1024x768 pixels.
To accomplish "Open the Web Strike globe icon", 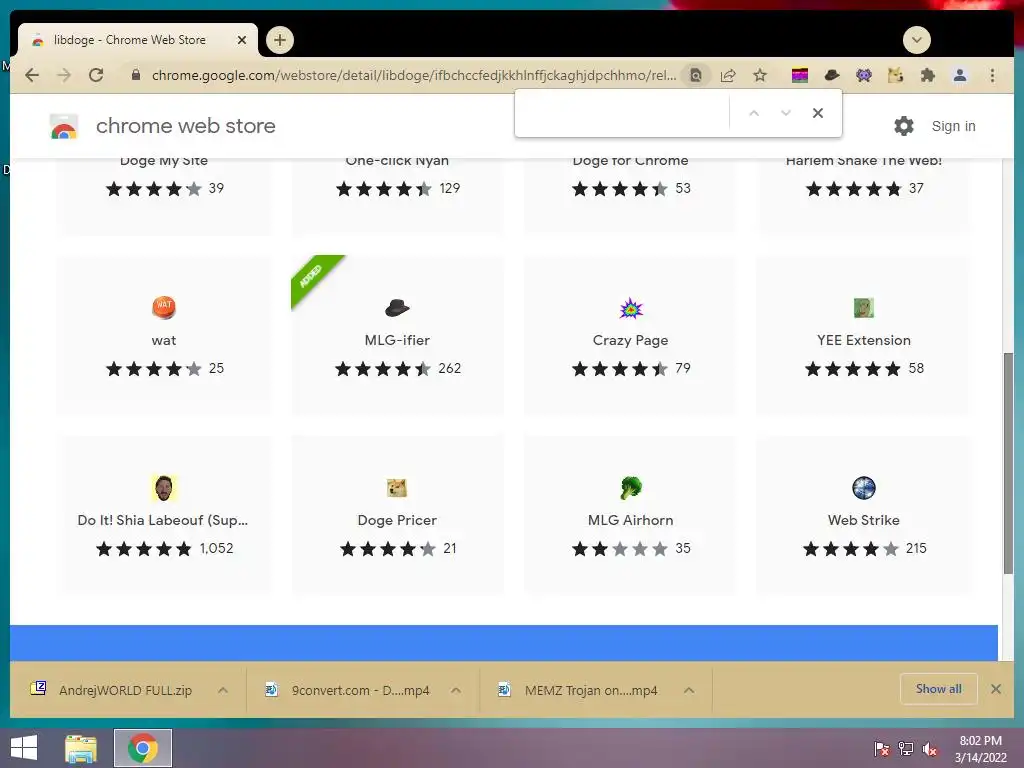I will click(863, 488).
